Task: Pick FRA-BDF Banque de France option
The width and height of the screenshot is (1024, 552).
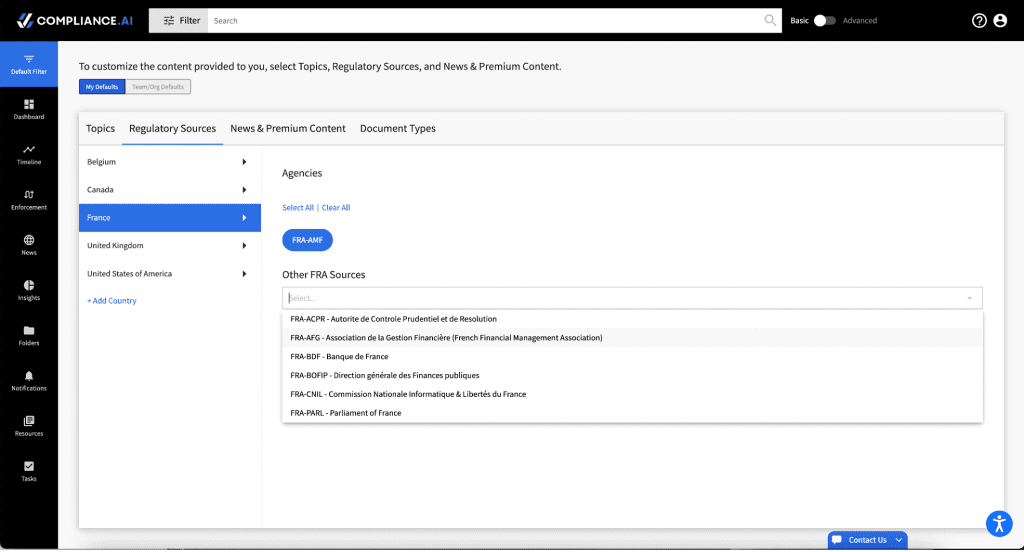Action: point(632,357)
